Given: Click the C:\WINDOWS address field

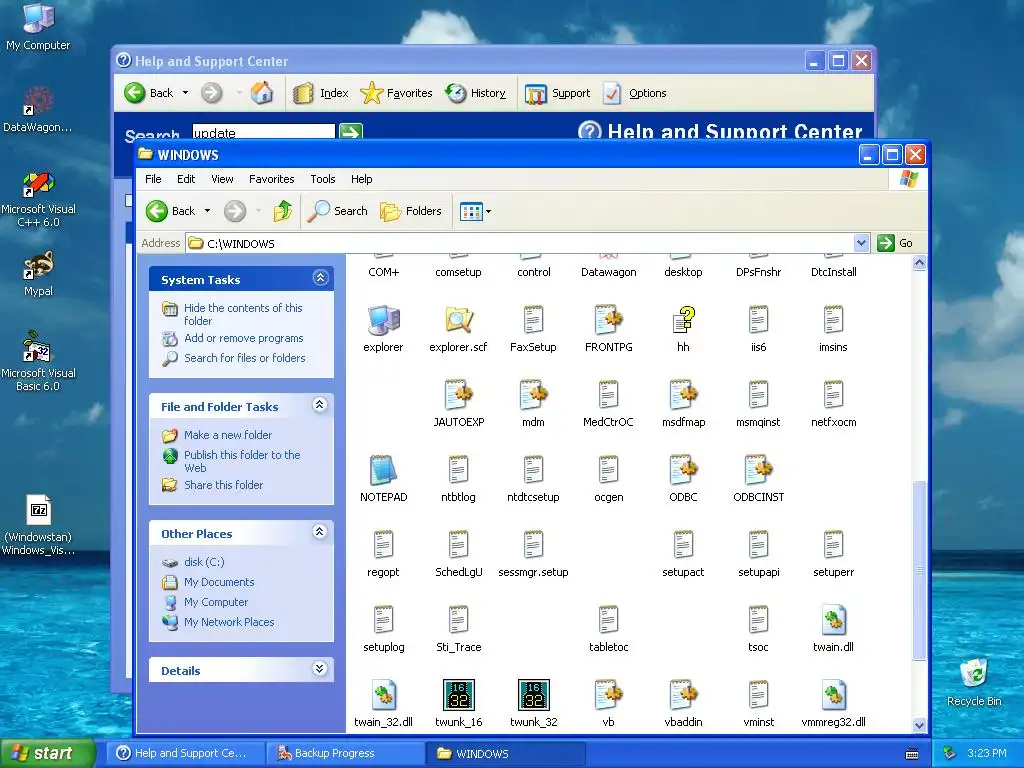Looking at the screenshot, I should (520, 243).
